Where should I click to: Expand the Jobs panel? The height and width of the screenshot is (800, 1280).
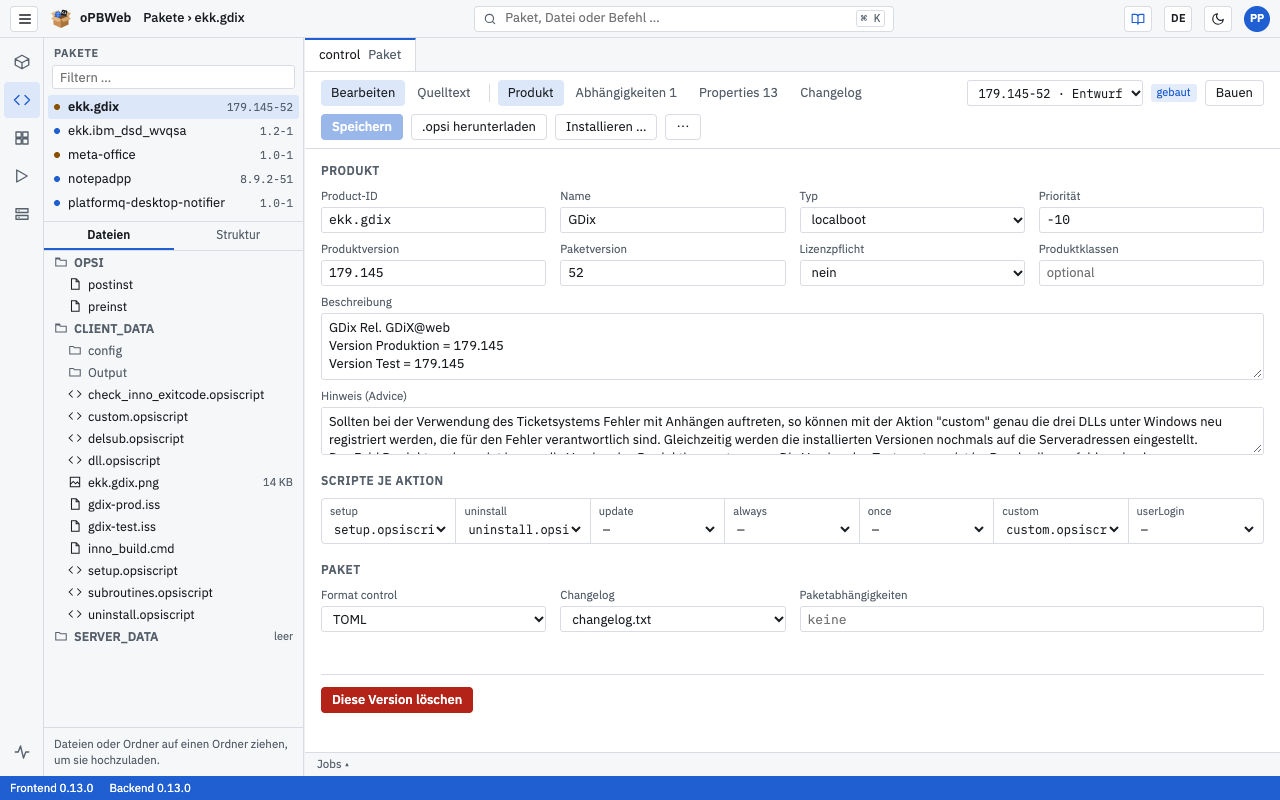pyautogui.click(x=333, y=764)
